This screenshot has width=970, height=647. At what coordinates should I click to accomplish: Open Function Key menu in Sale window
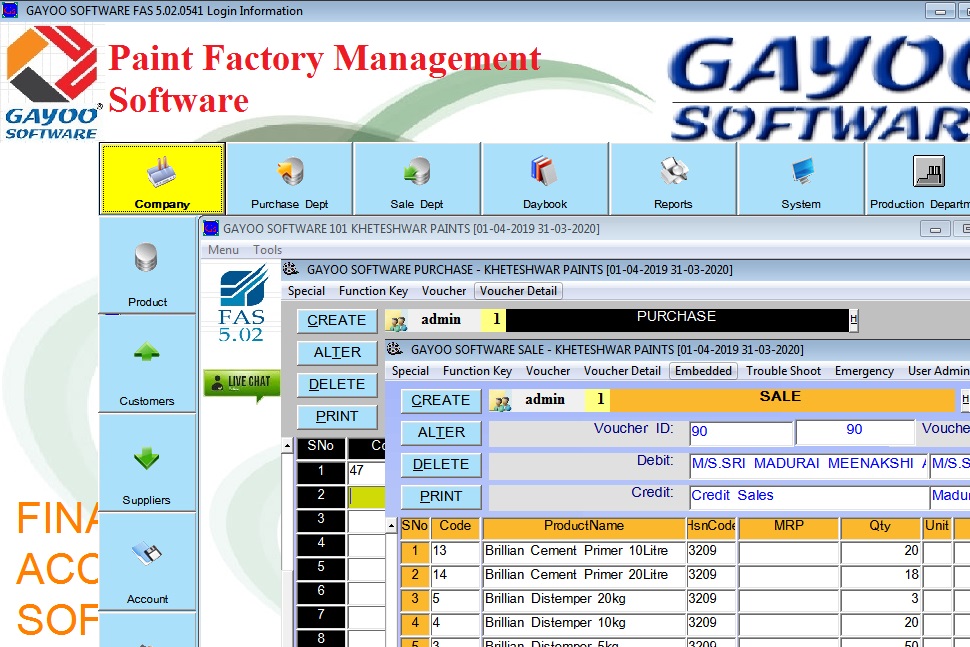(477, 371)
